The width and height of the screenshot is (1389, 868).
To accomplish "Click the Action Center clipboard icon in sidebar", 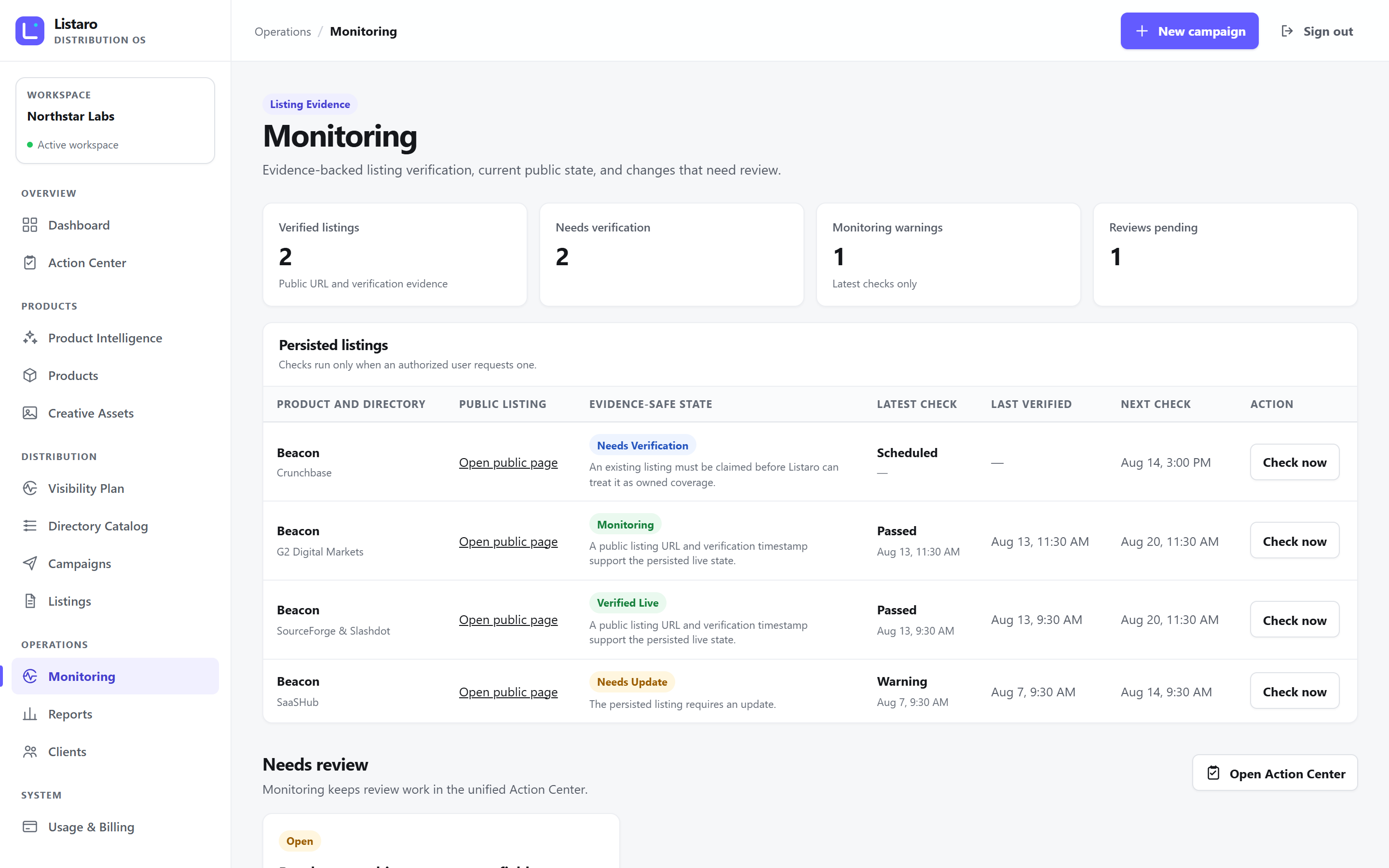I will pos(30,262).
